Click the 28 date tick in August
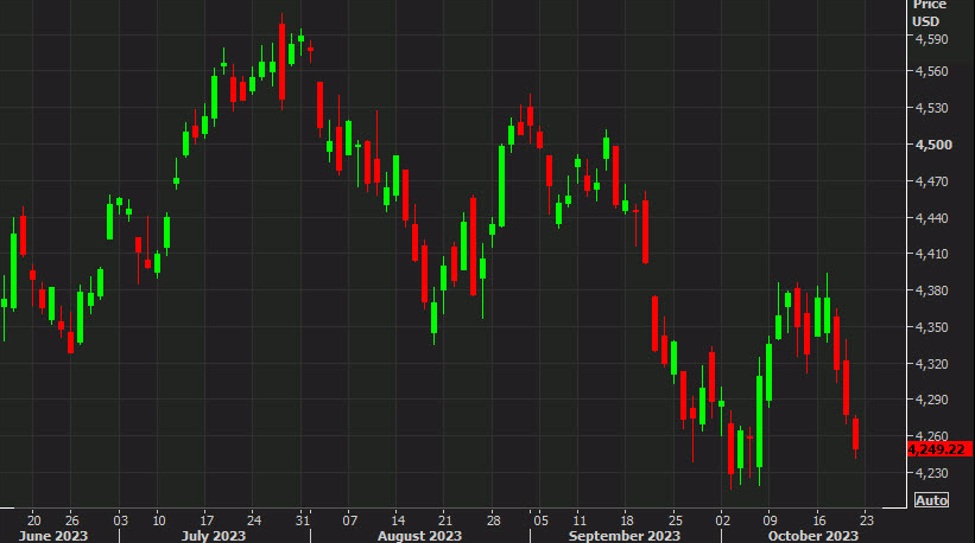The image size is (975, 543). [493, 521]
